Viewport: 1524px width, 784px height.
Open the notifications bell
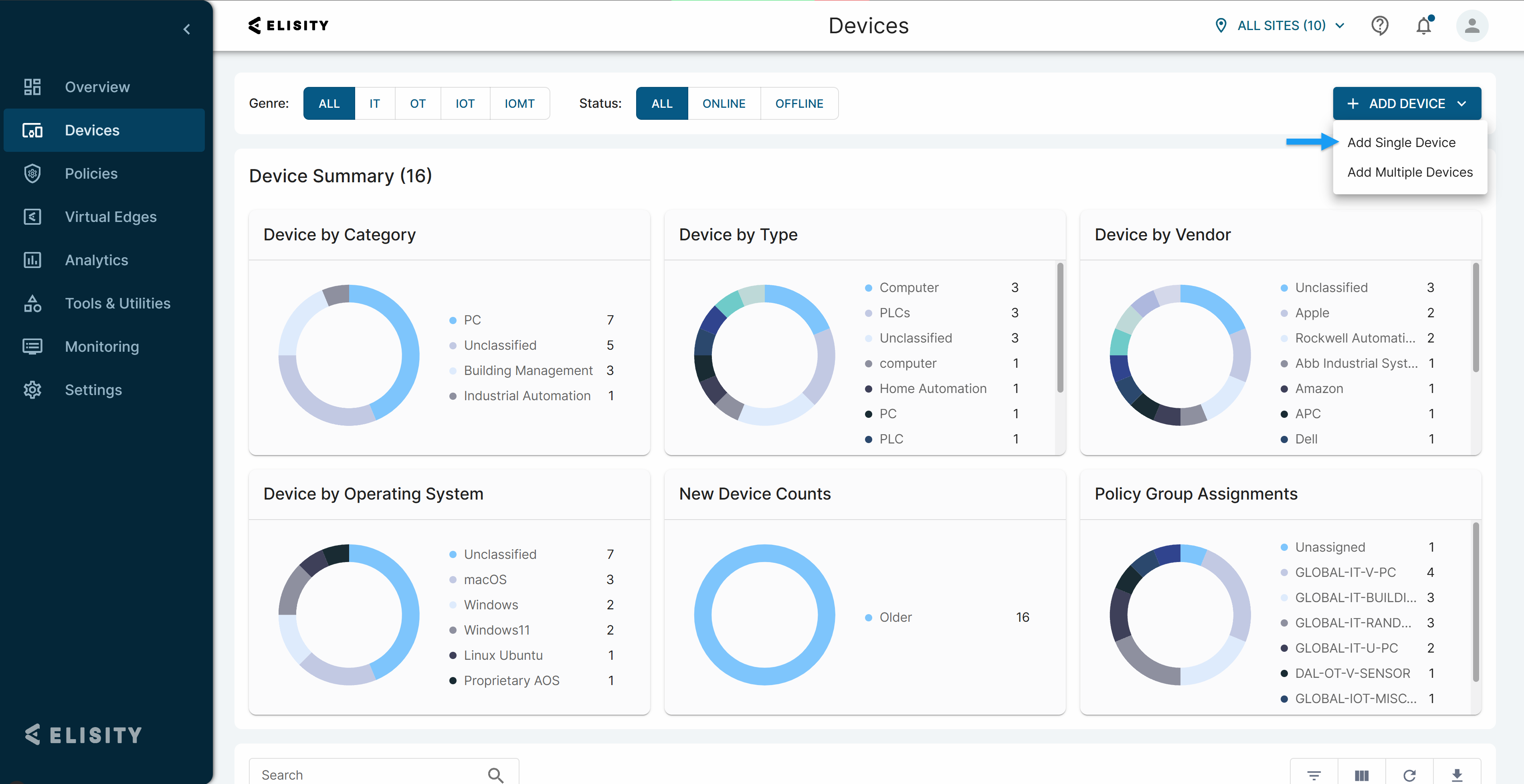coord(1423,25)
